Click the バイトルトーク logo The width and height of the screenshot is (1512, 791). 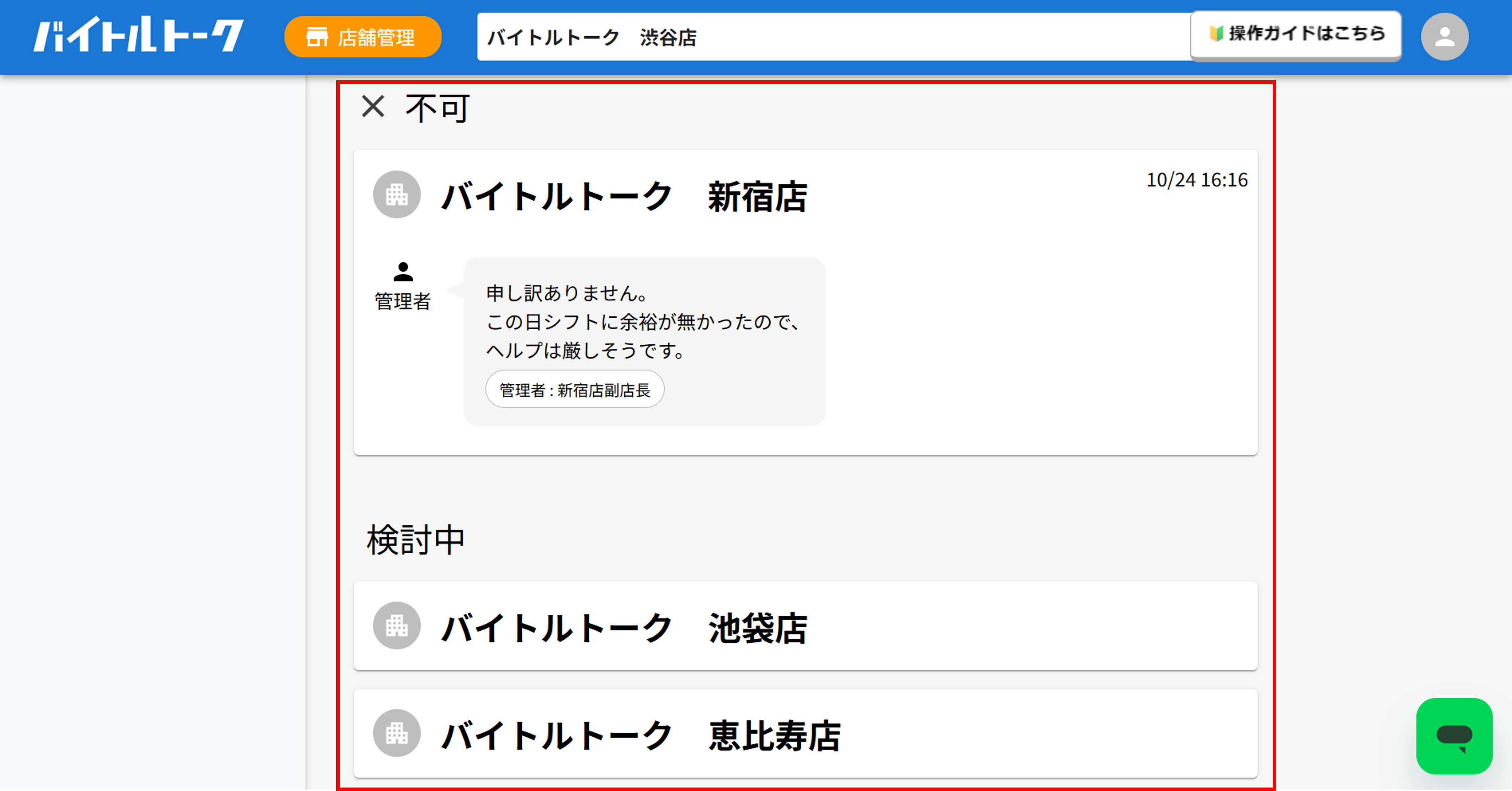138,35
